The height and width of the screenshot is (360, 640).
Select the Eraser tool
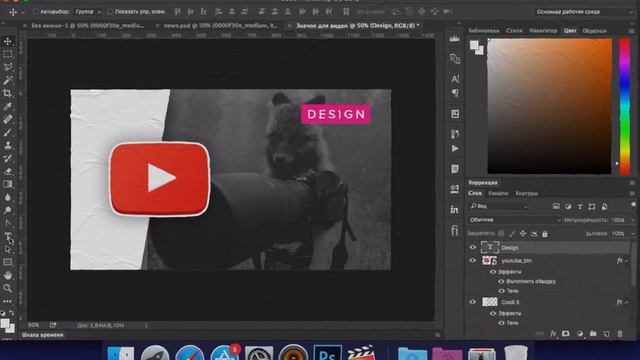(7, 171)
